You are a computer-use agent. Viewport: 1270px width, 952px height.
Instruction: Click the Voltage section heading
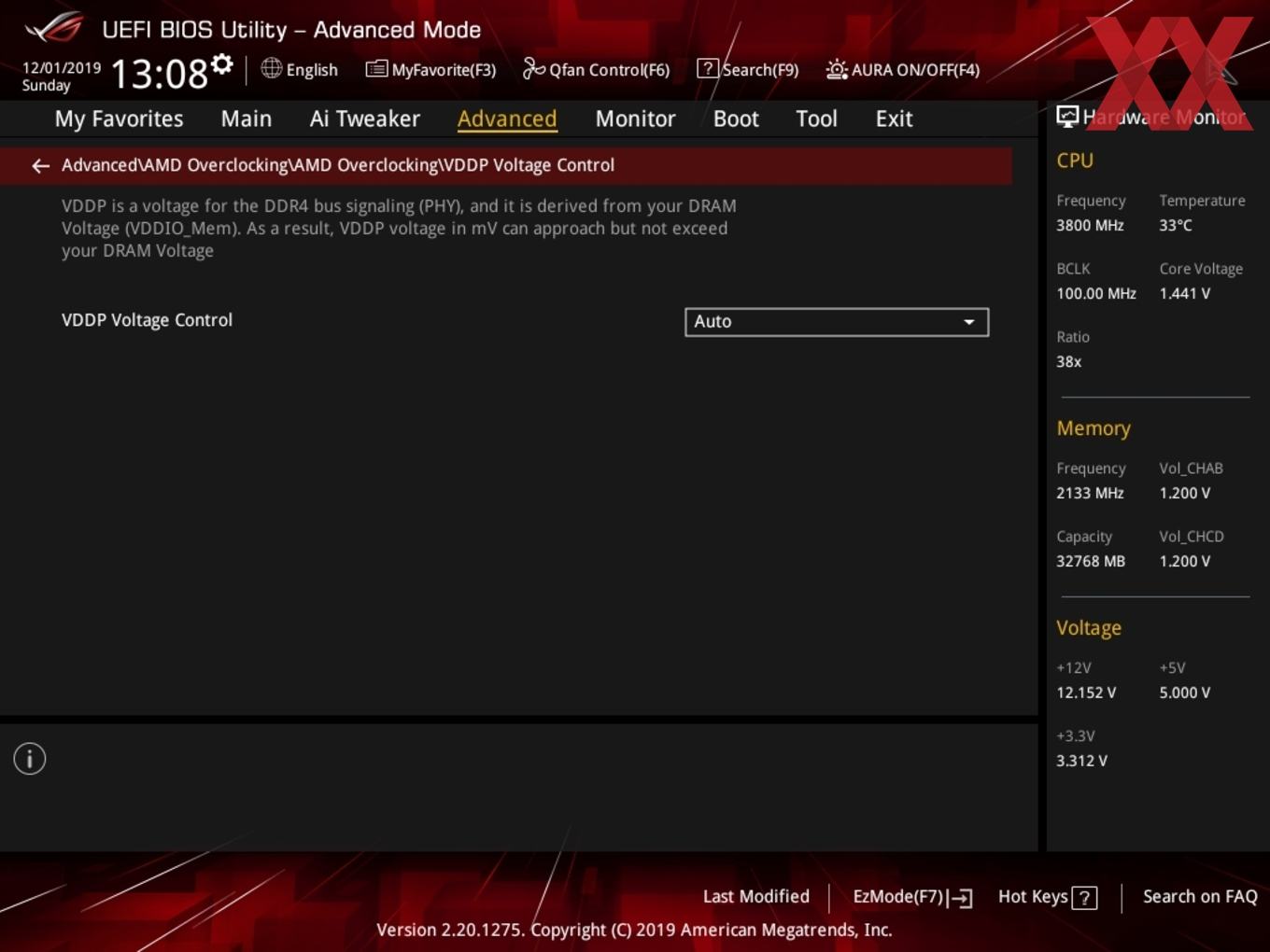tap(1089, 628)
